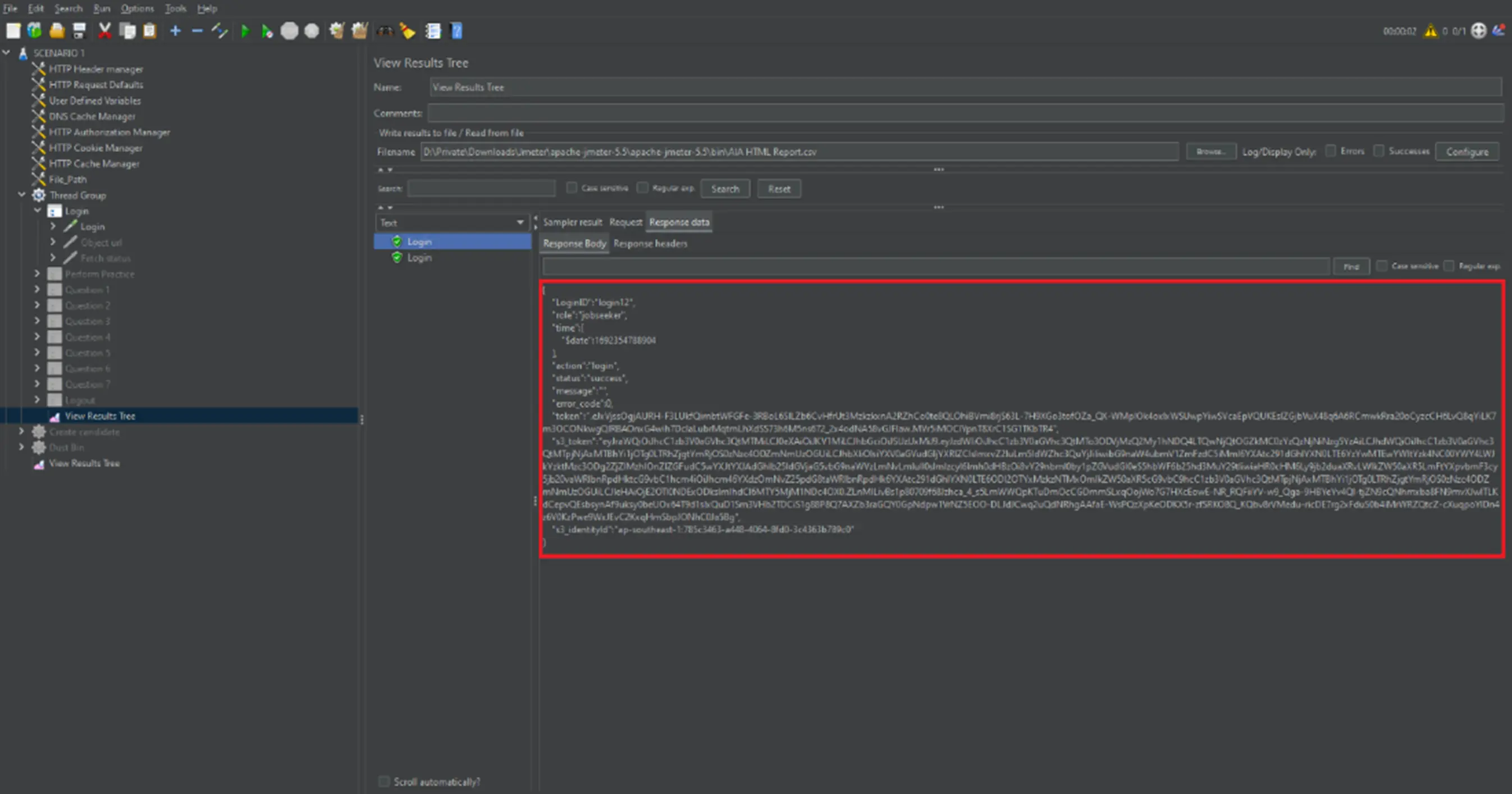Collapse the Login node in the tree
This screenshot has height=794, width=1512.
pos(37,211)
